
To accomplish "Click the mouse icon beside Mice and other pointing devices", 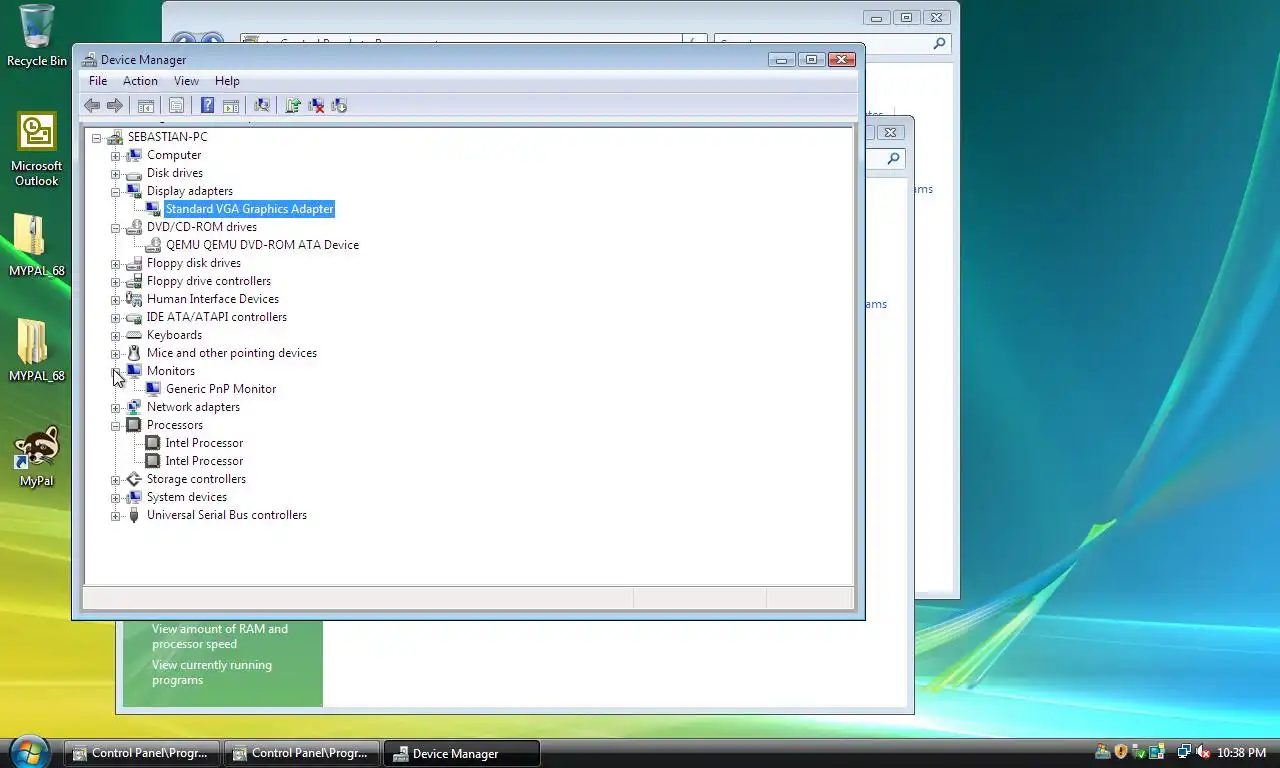I will click(x=134, y=353).
